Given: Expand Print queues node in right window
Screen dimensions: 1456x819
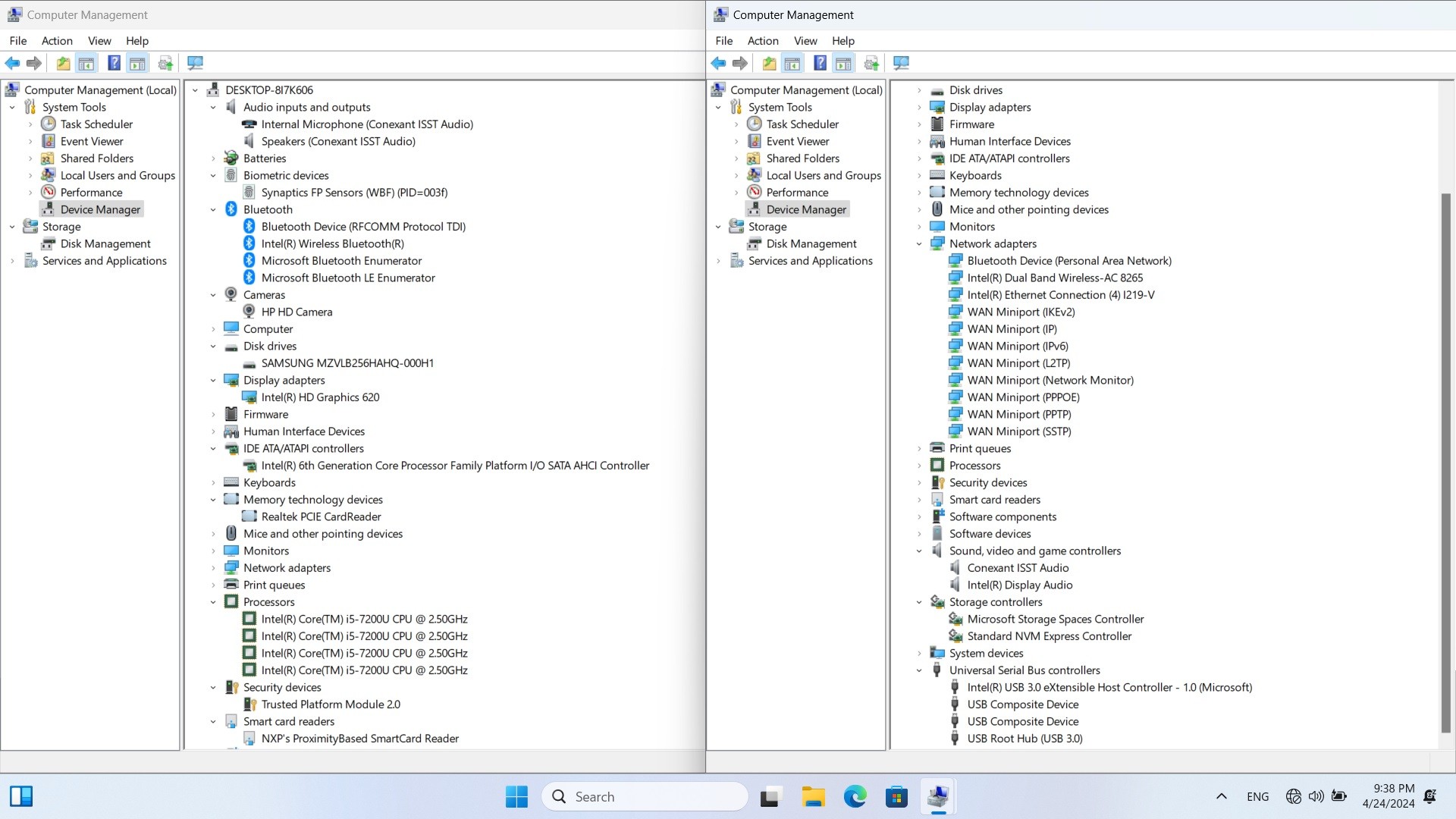Looking at the screenshot, I should tap(919, 449).
